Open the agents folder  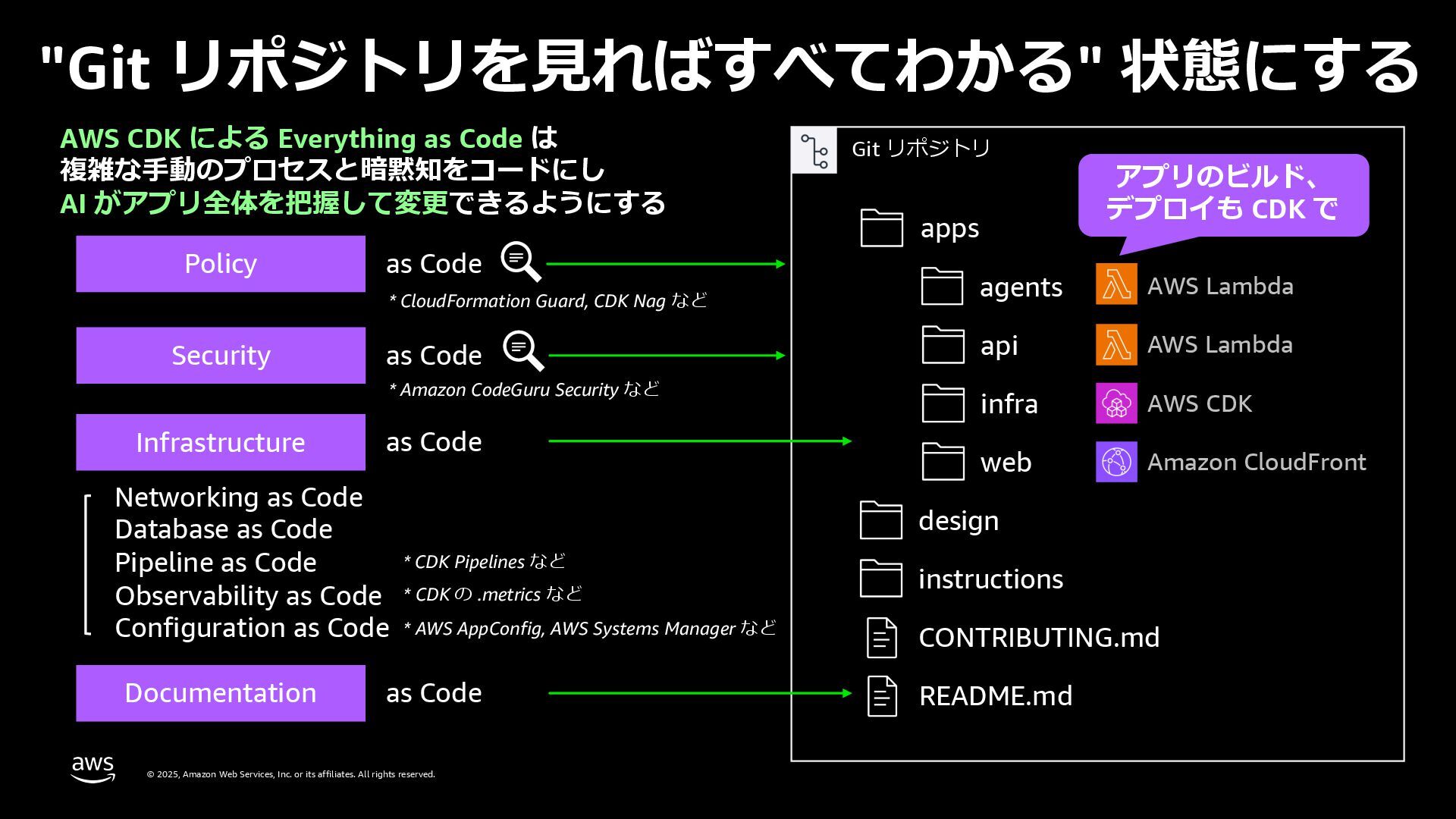pyautogui.click(x=942, y=287)
